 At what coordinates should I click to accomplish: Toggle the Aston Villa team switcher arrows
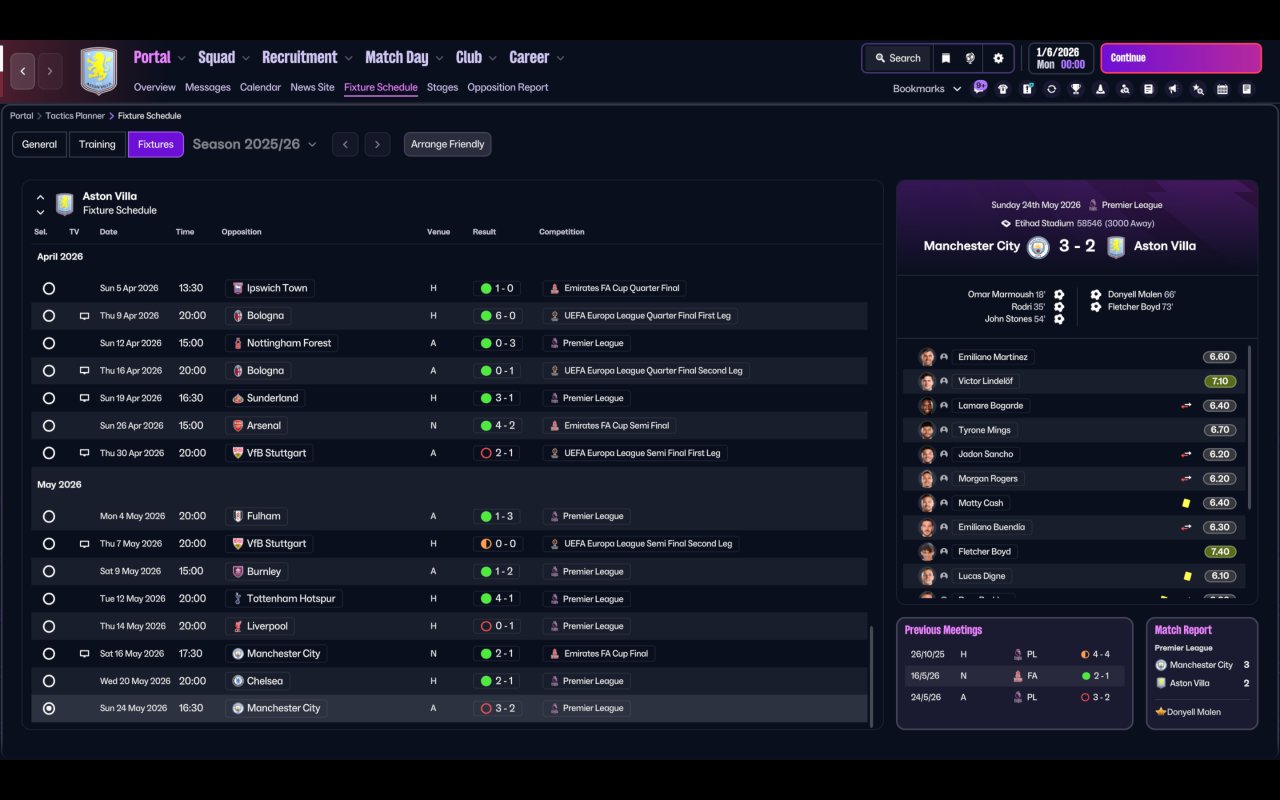tap(40, 204)
